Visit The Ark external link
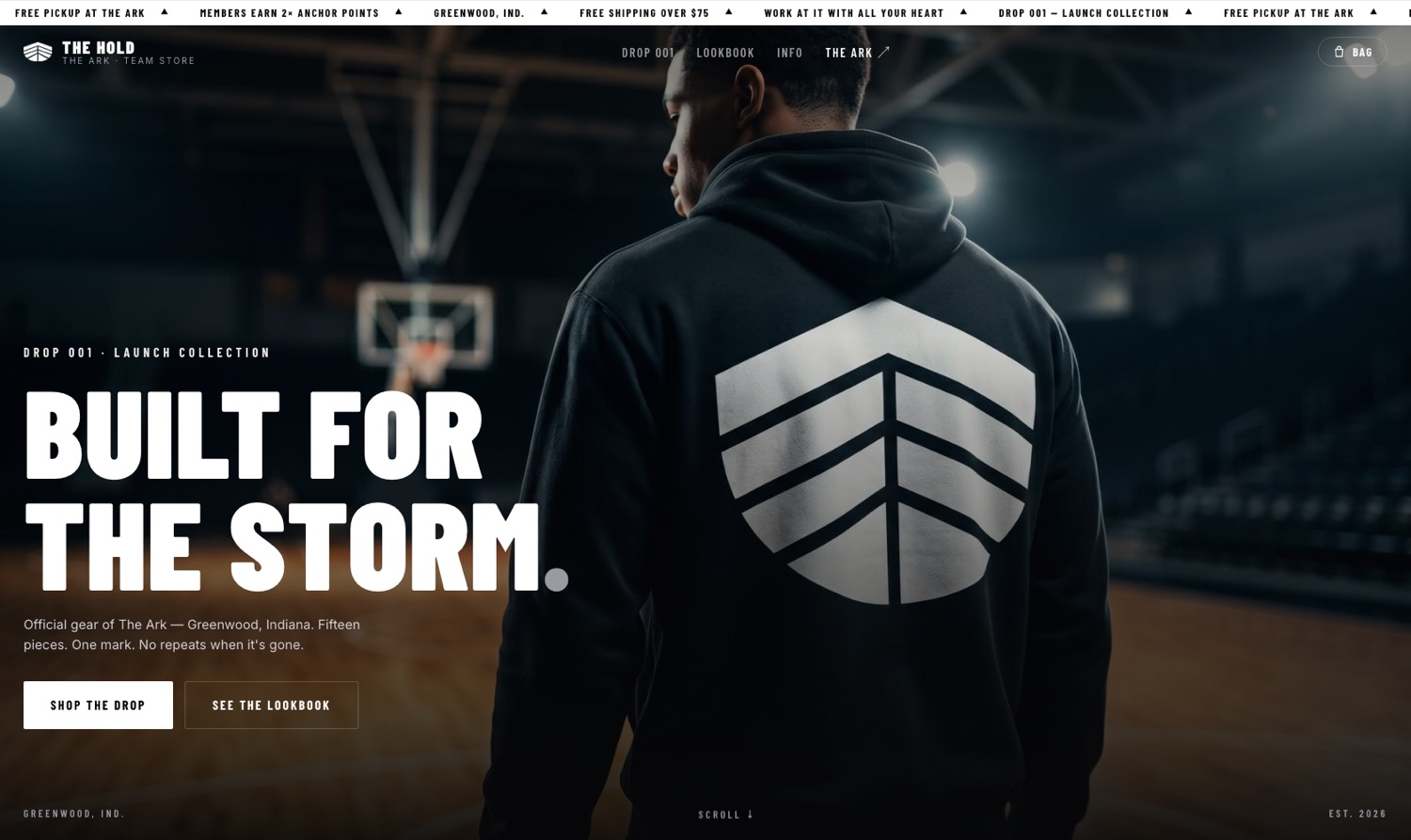This screenshot has height=840, width=1411. (857, 53)
